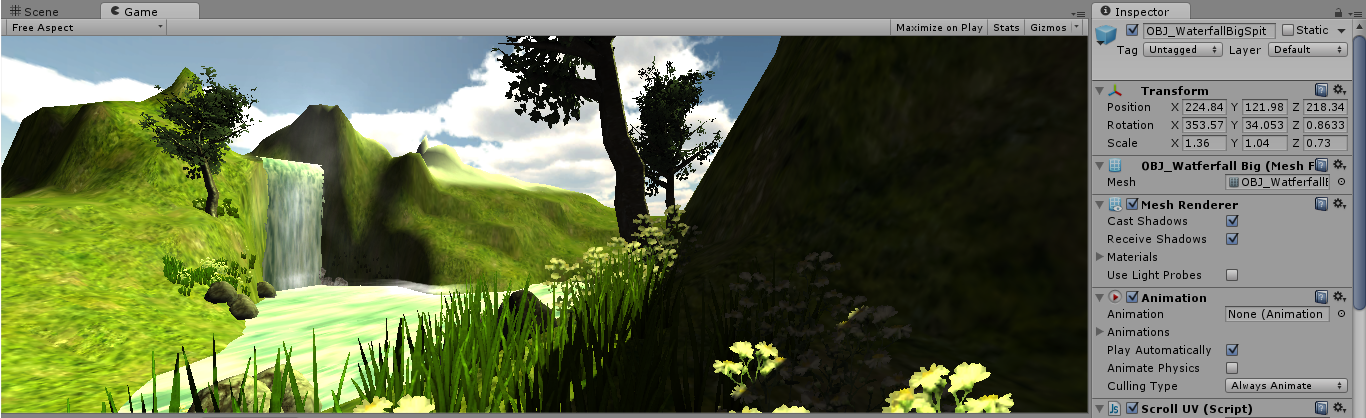Open the Animation component help icon
Screen dimensions: 1366x418
click(x=1321, y=297)
